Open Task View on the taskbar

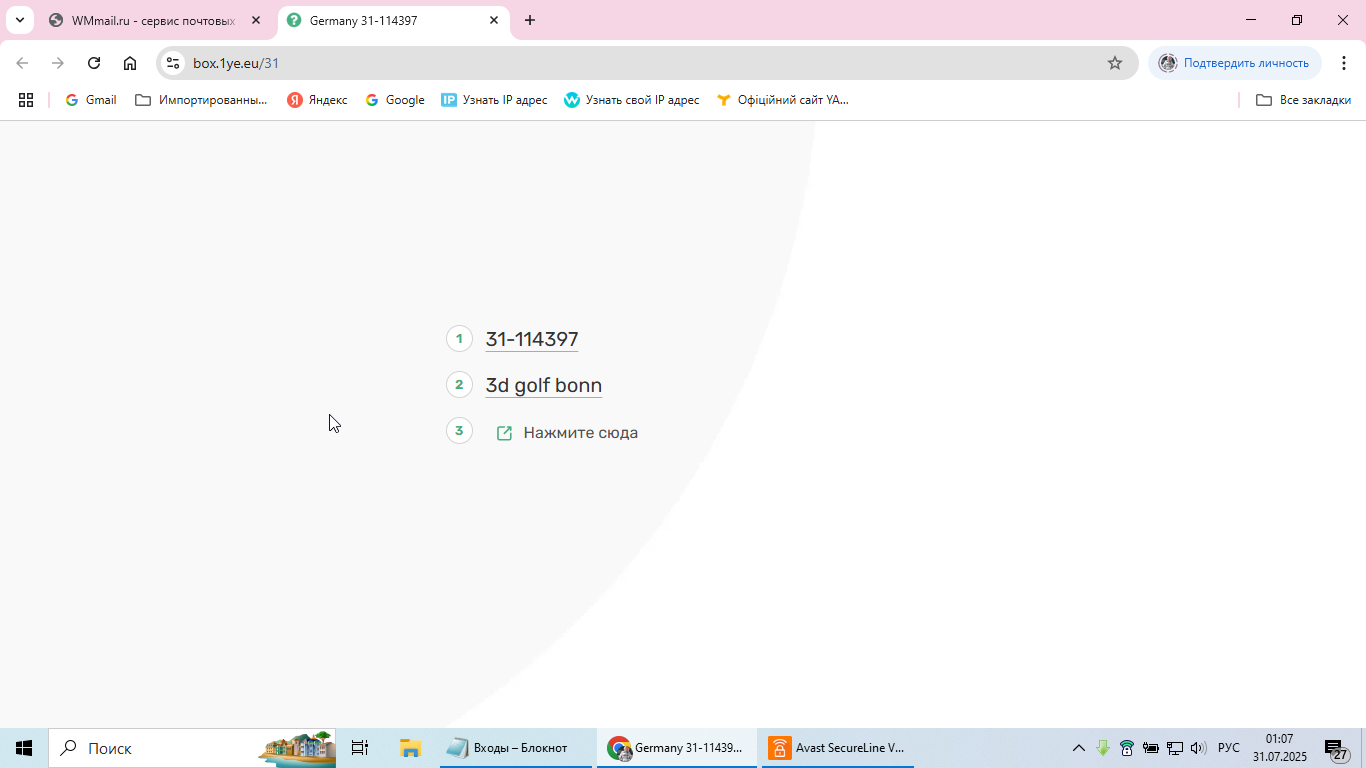tap(360, 748)
